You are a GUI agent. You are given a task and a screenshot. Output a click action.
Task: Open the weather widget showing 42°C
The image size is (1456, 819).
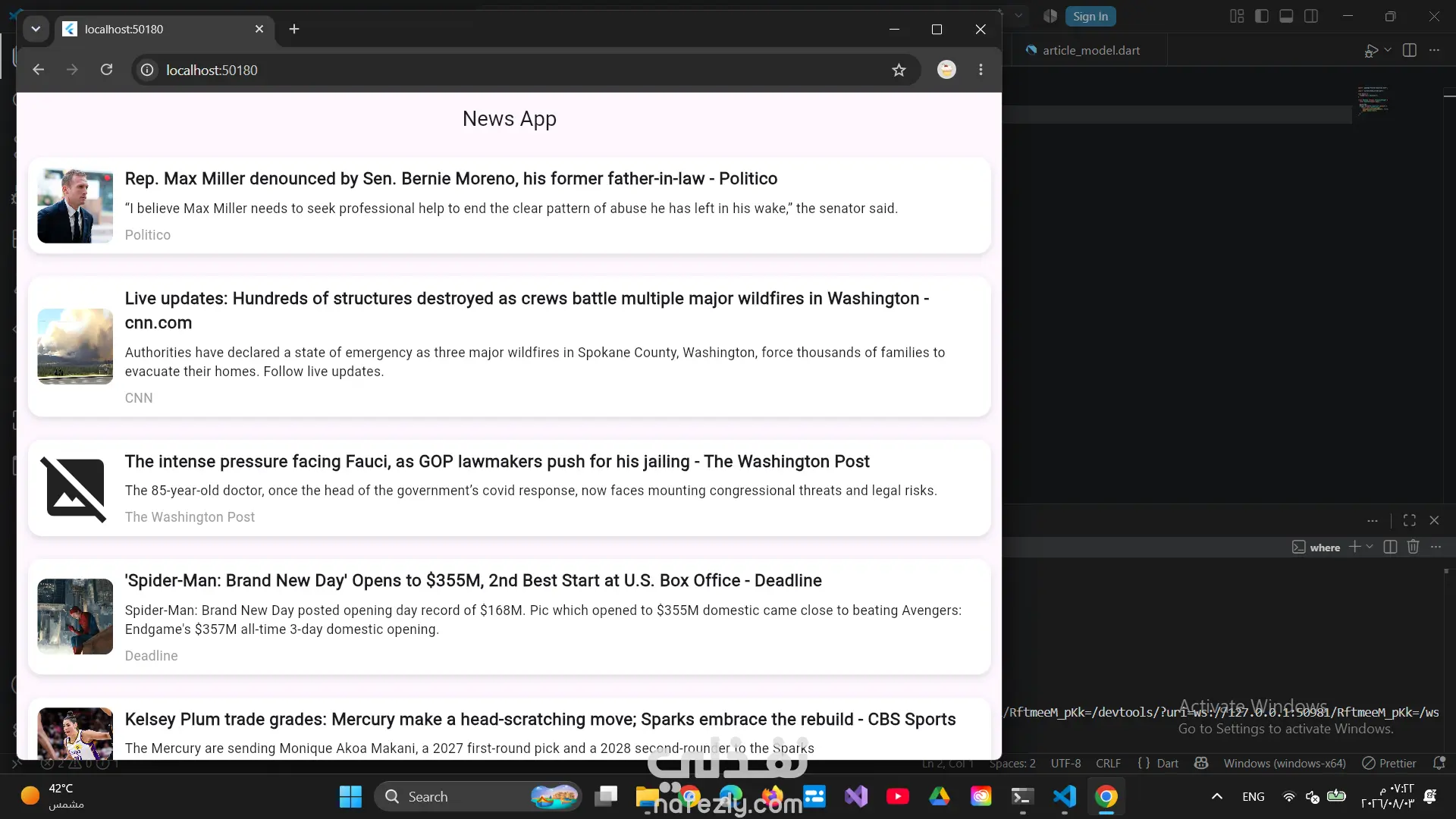[53, 796]
